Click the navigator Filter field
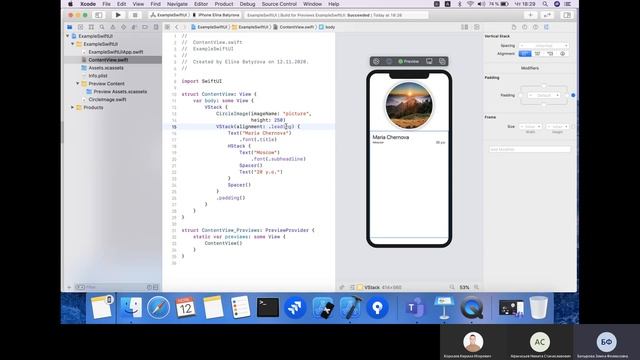 click(116, 287)
